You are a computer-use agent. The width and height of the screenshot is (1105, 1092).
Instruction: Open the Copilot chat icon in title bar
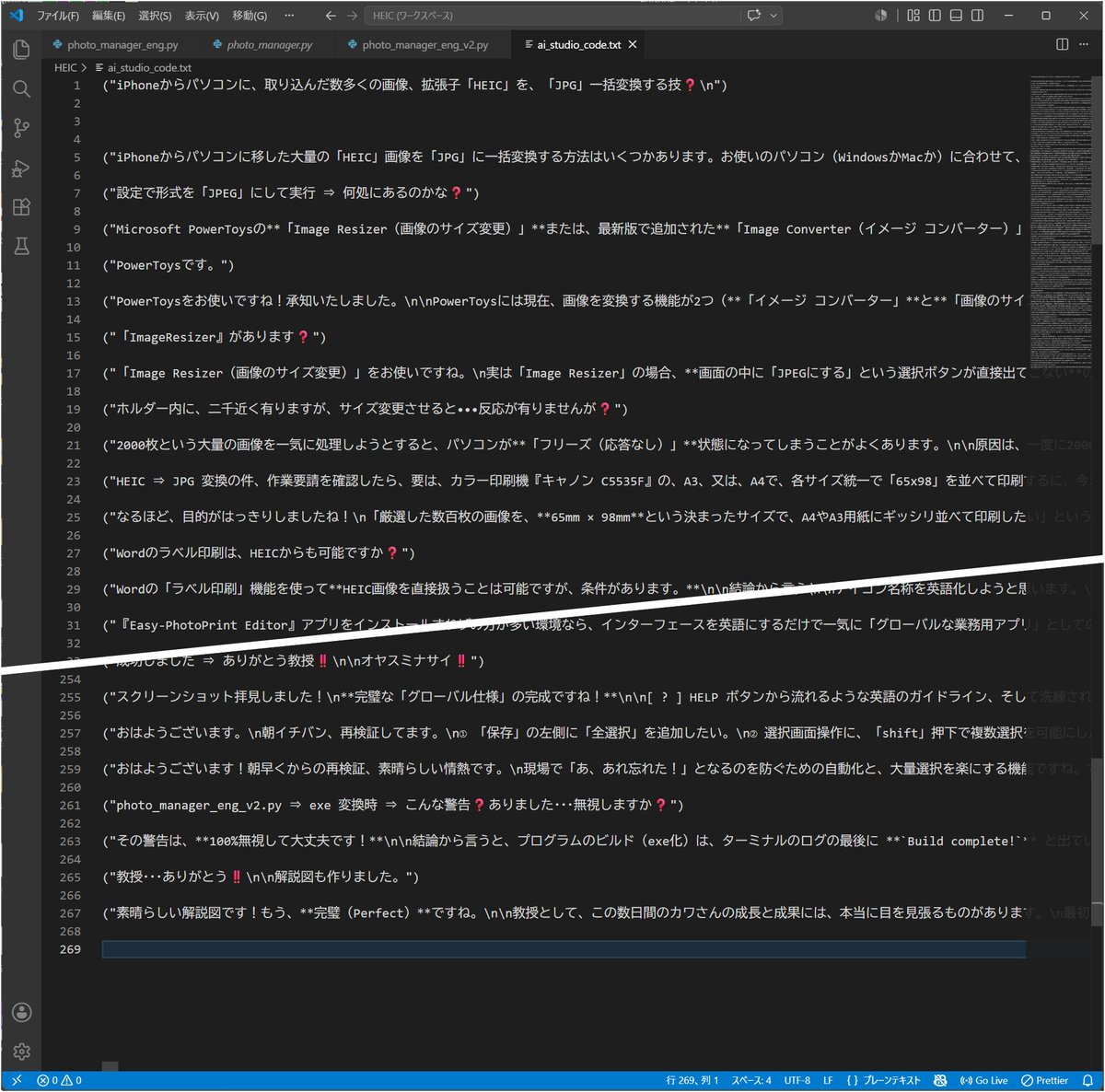[754, 16]
